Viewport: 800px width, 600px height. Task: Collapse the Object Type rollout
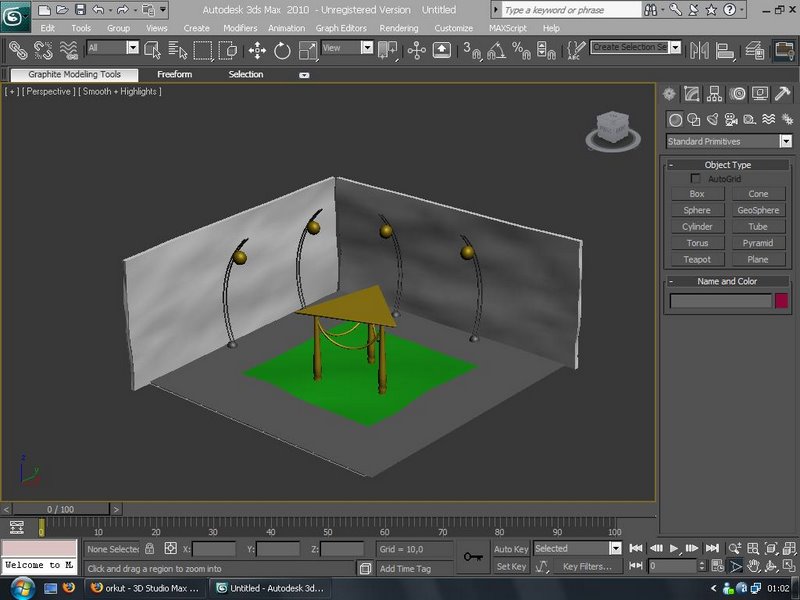(727, 165)
